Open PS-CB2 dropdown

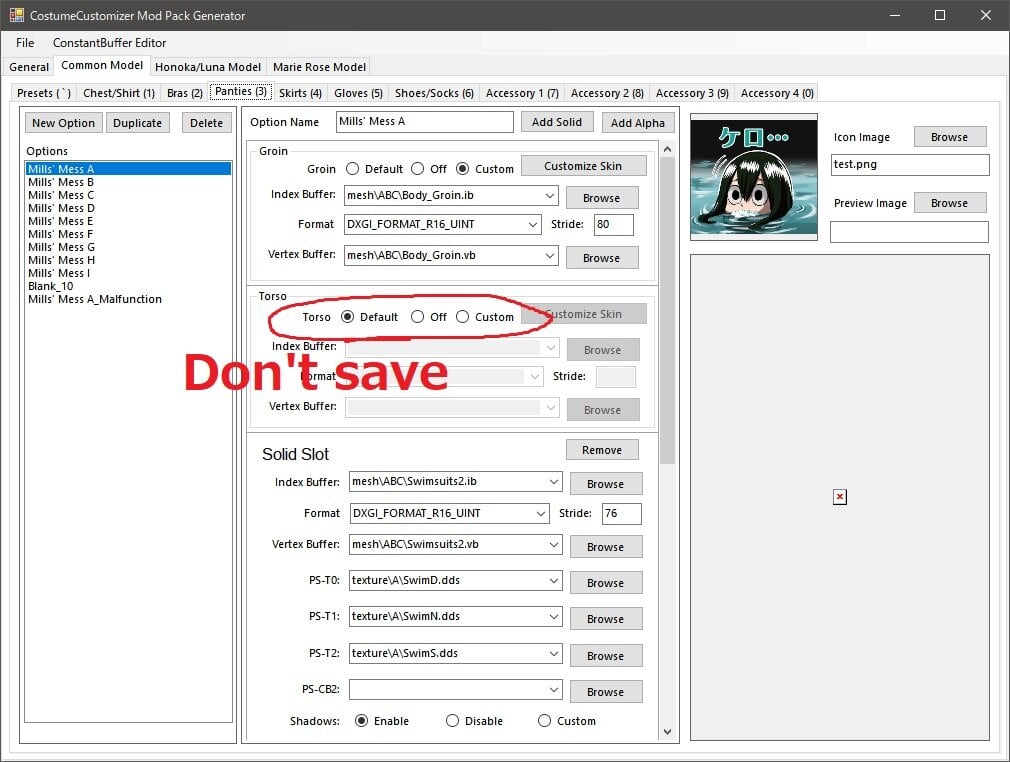click(554, 689)
